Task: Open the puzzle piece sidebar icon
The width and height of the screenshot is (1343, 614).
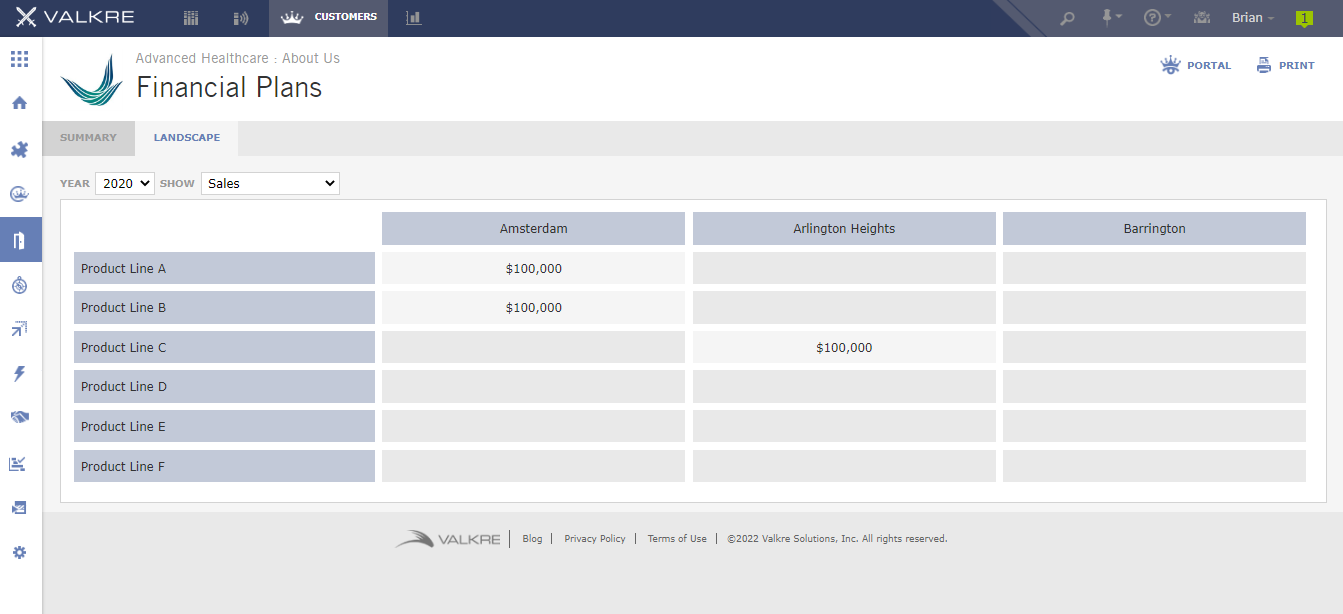Action: pyautogui.click(x=20, y=149)
